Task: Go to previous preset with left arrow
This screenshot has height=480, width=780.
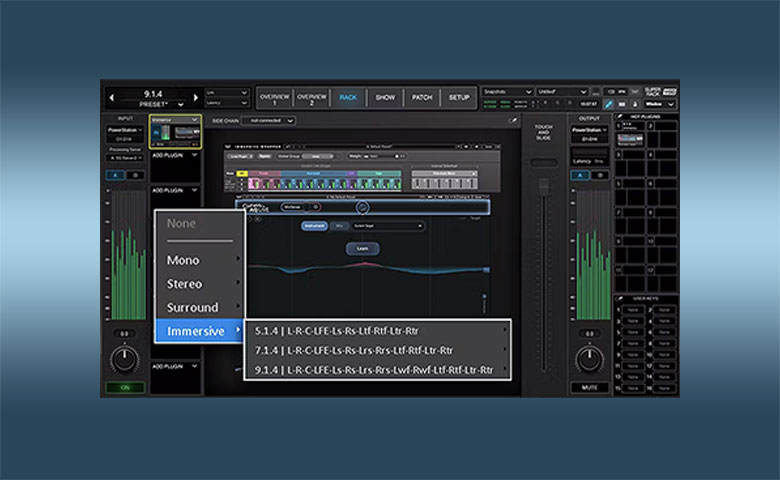Action: (x=111, y=98)
